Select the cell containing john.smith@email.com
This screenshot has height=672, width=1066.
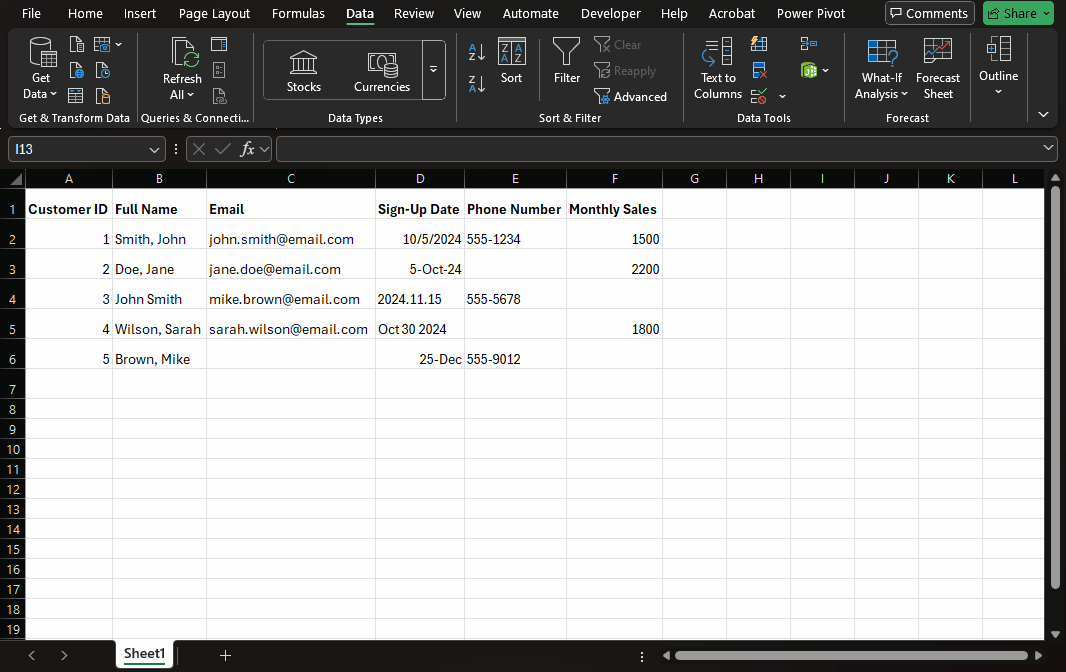[x=290, y=239]
